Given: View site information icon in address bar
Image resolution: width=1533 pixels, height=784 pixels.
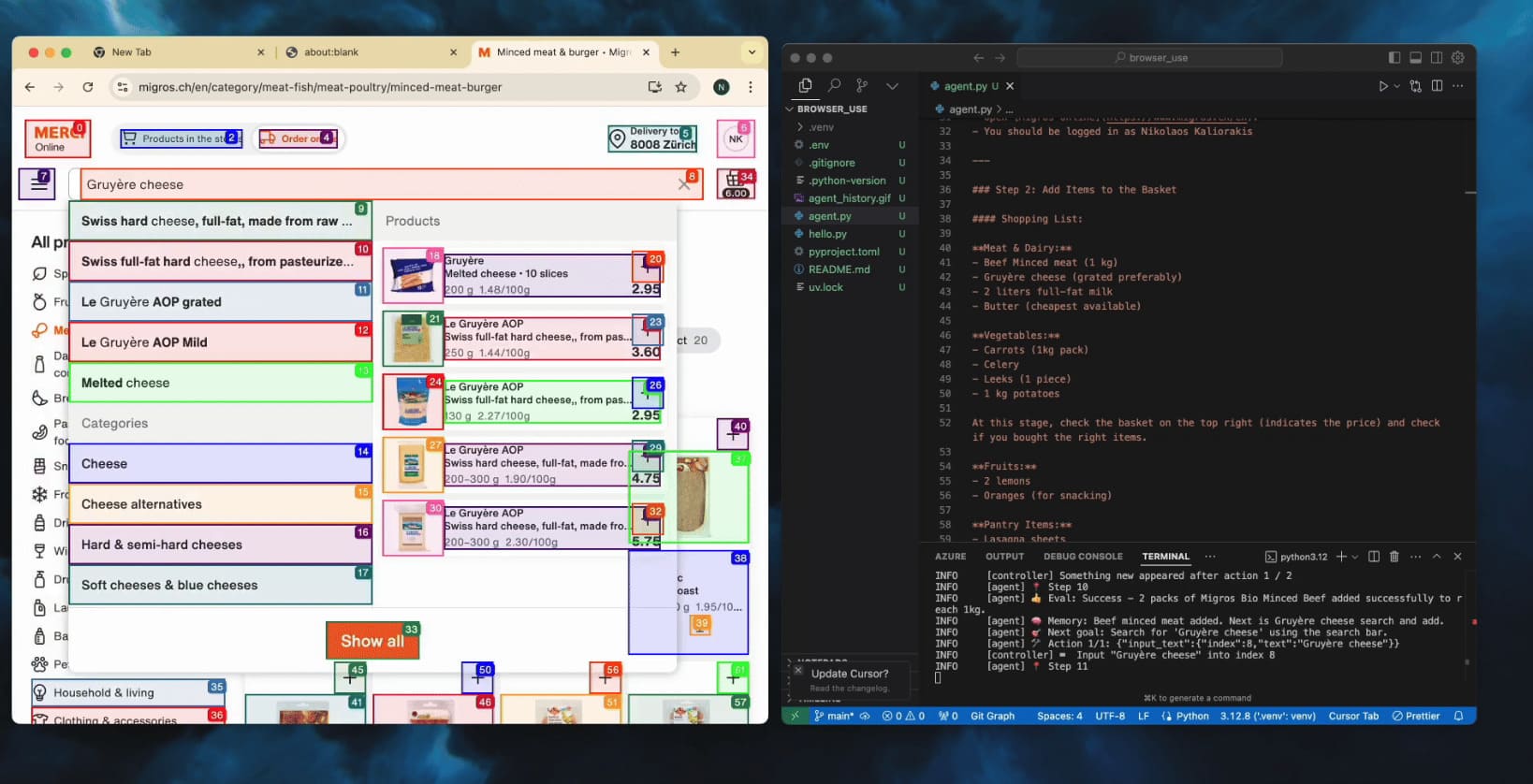Looking at the screenshot, I should tap(122, 87).
